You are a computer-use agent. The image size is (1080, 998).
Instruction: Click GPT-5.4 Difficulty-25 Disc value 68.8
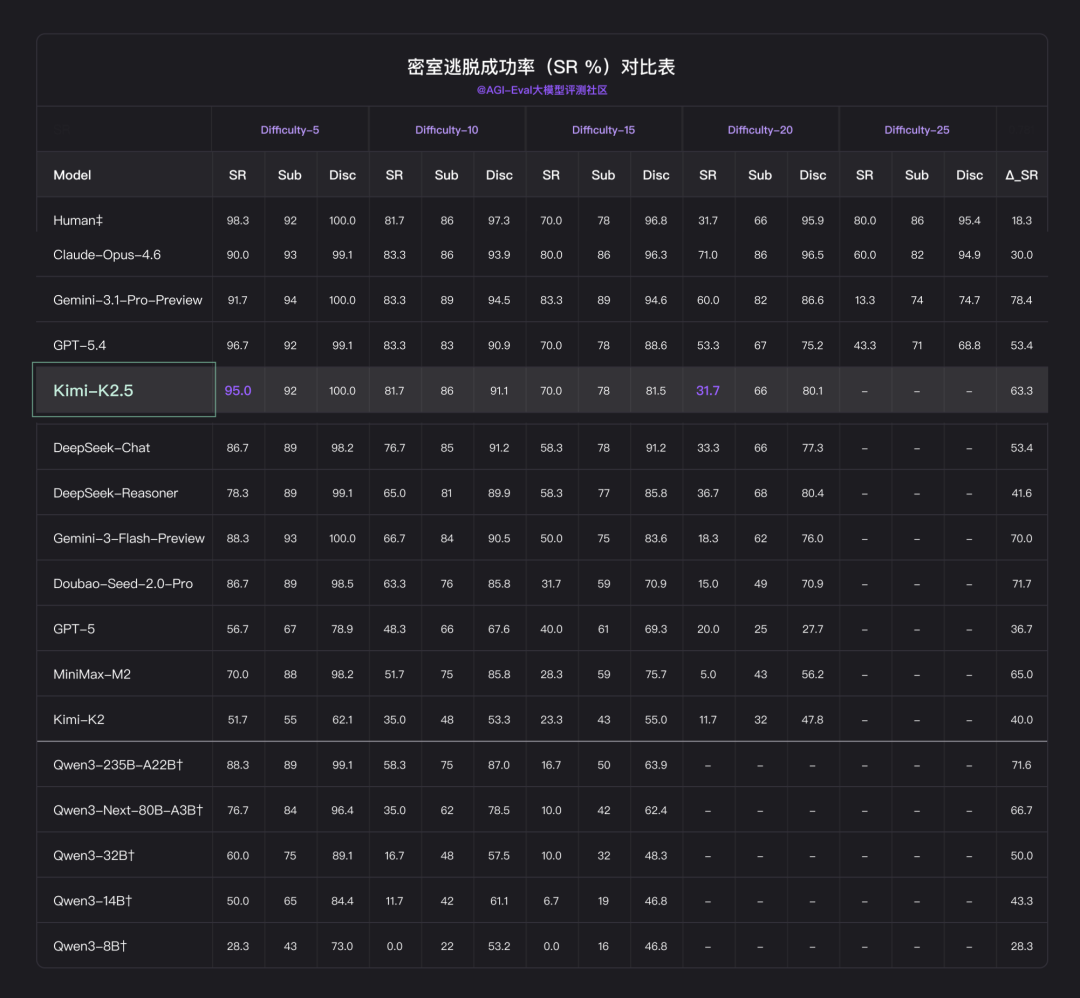[969, 345]
